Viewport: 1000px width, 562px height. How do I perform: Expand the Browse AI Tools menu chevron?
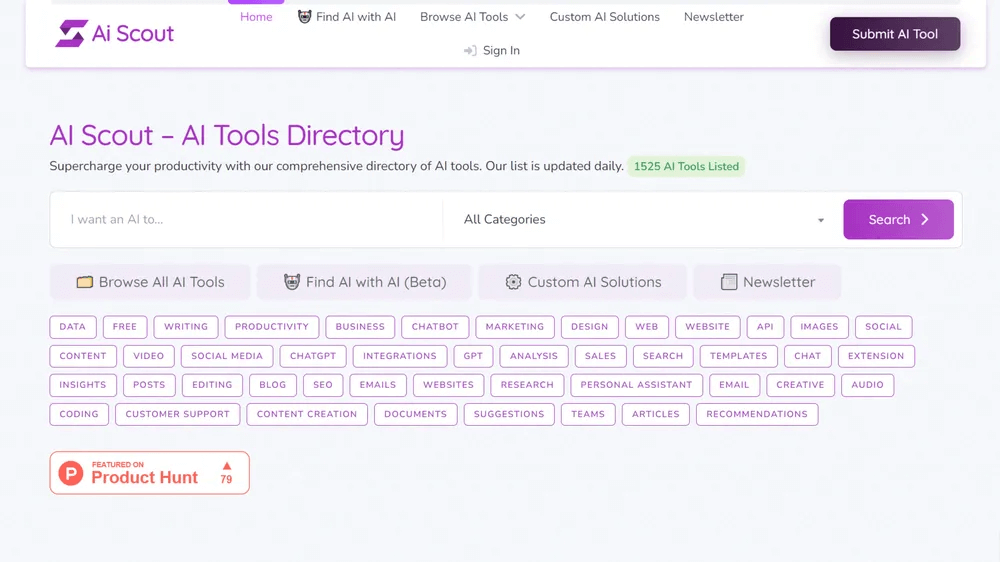tap(520, 17)
